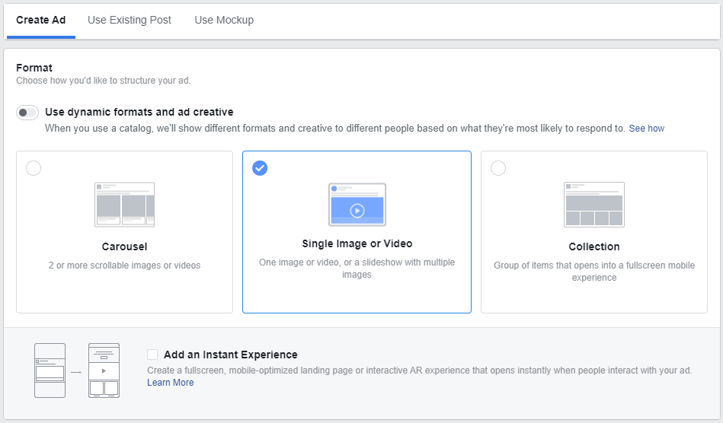The width and height of the screenshot is (723, 423).
Task: Click '2 or more scrollable images or videos'
Action: click(x=124, y=265)
